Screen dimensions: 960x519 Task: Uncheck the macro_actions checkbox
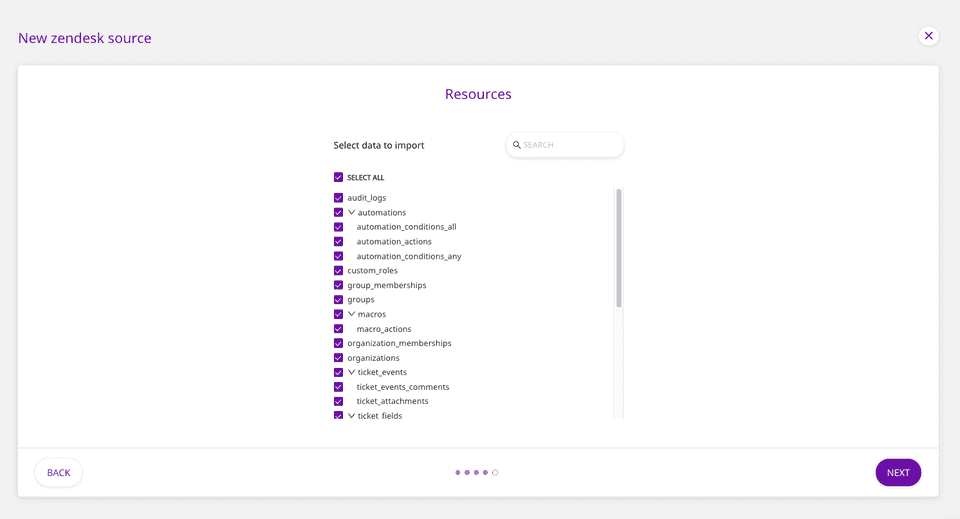(338, 329)
